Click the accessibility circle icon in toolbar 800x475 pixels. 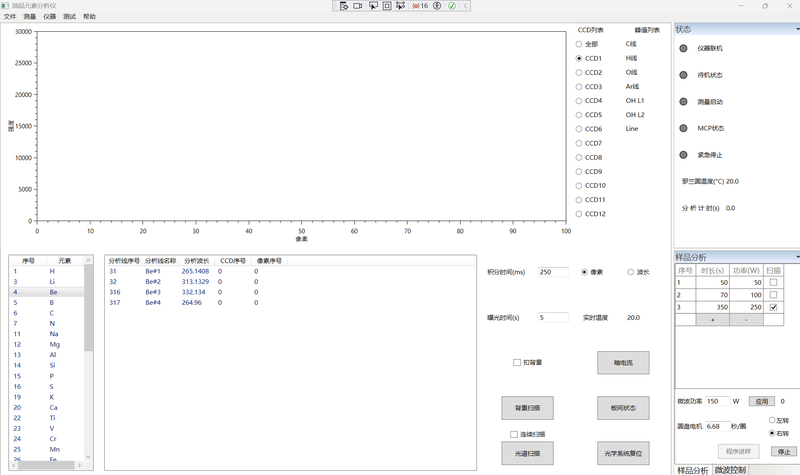[437, 6]
